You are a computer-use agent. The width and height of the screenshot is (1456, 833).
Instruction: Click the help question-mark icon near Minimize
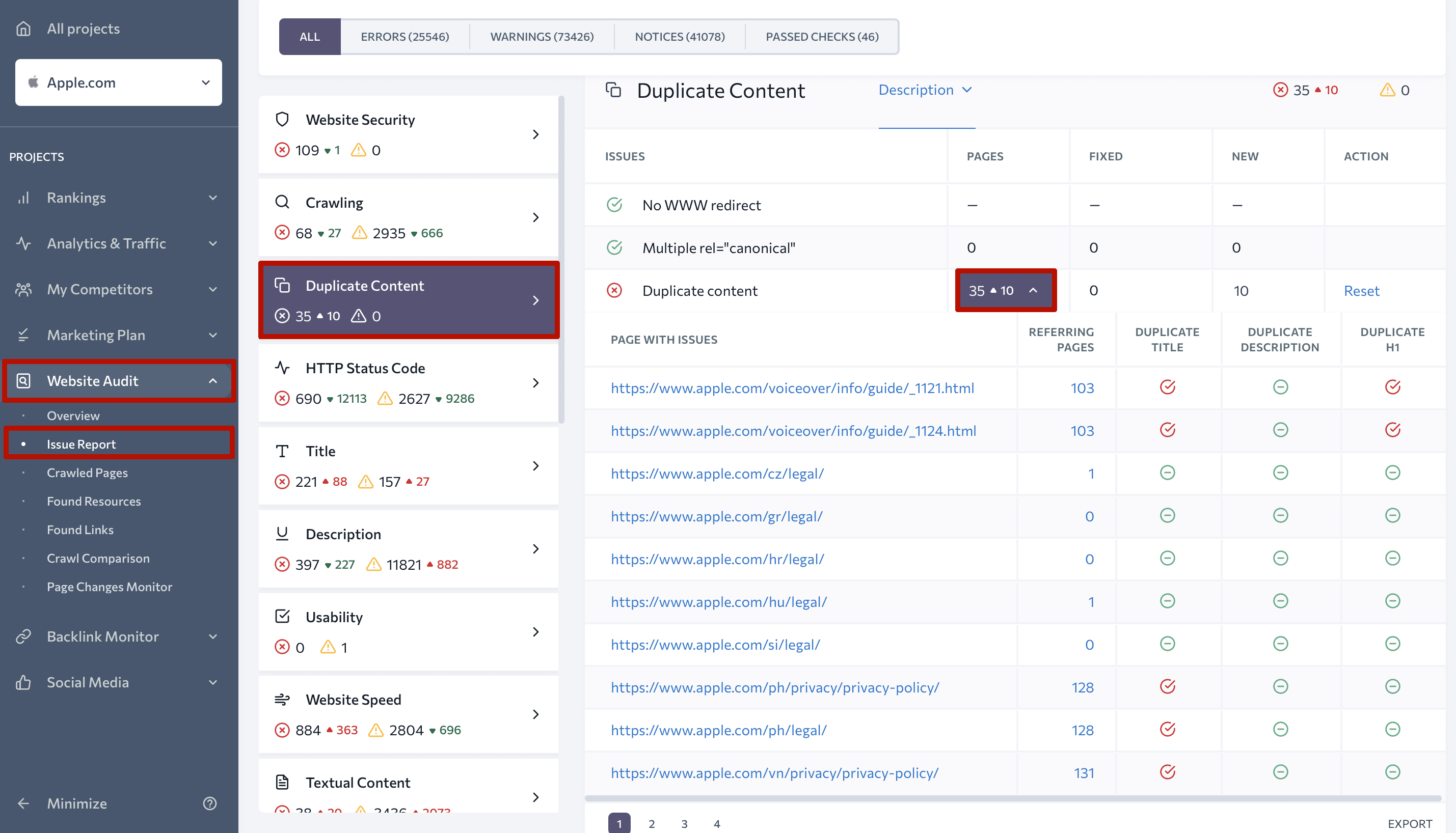point(209,803)
